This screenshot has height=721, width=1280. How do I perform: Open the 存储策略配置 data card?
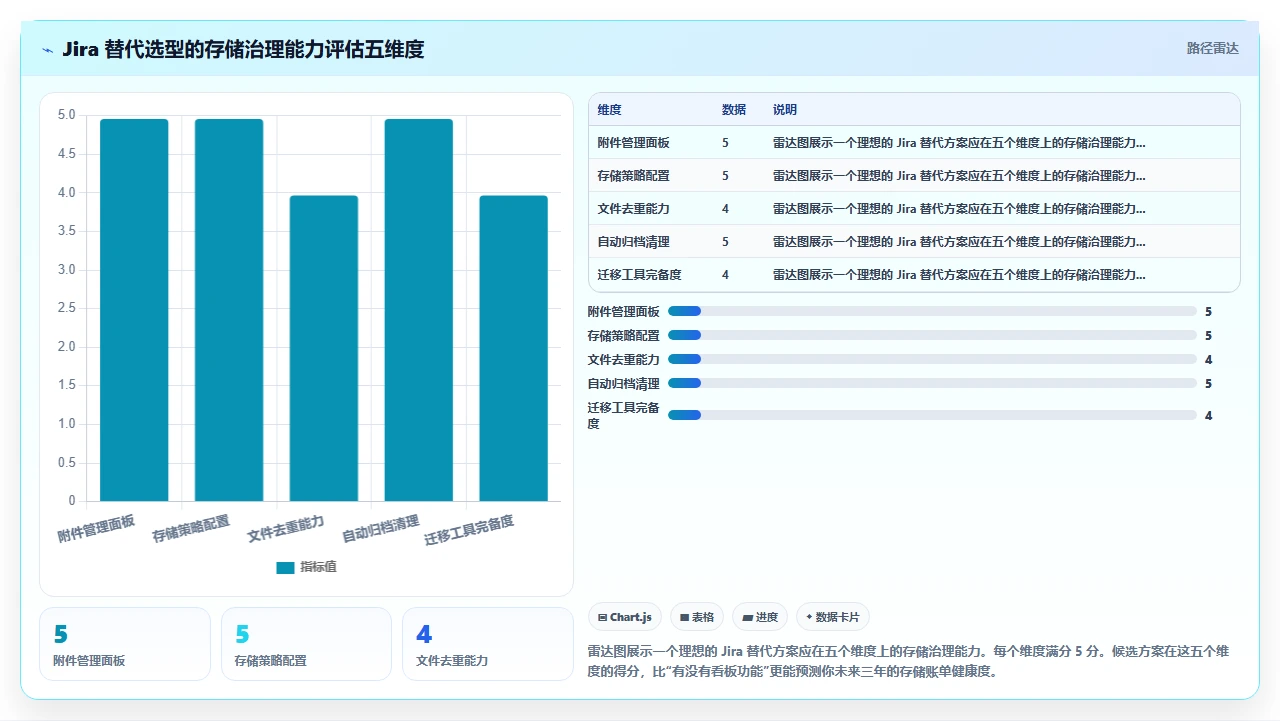click(x=306, y=644)
